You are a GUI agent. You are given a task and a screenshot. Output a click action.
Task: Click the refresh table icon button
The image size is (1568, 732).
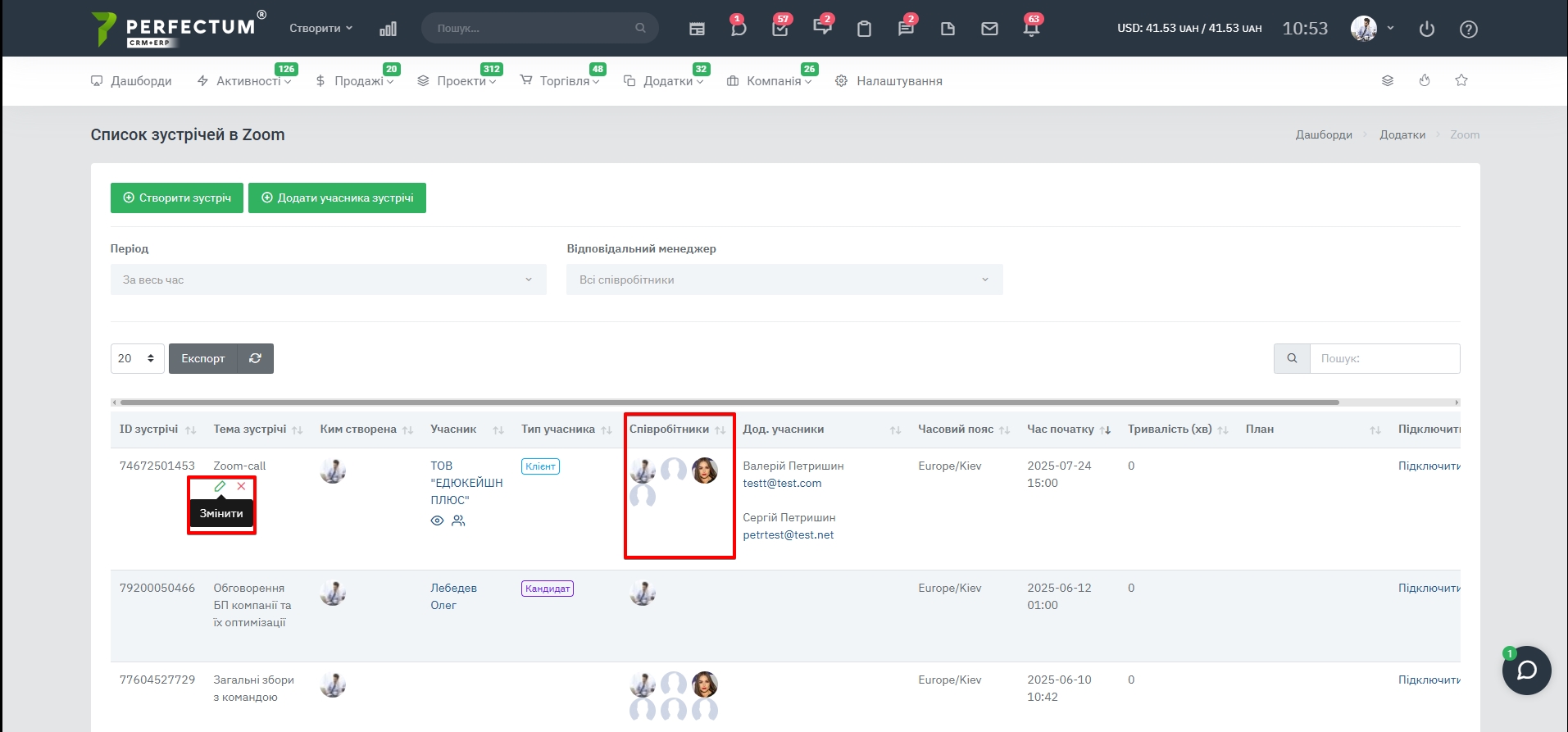point(256,358)
